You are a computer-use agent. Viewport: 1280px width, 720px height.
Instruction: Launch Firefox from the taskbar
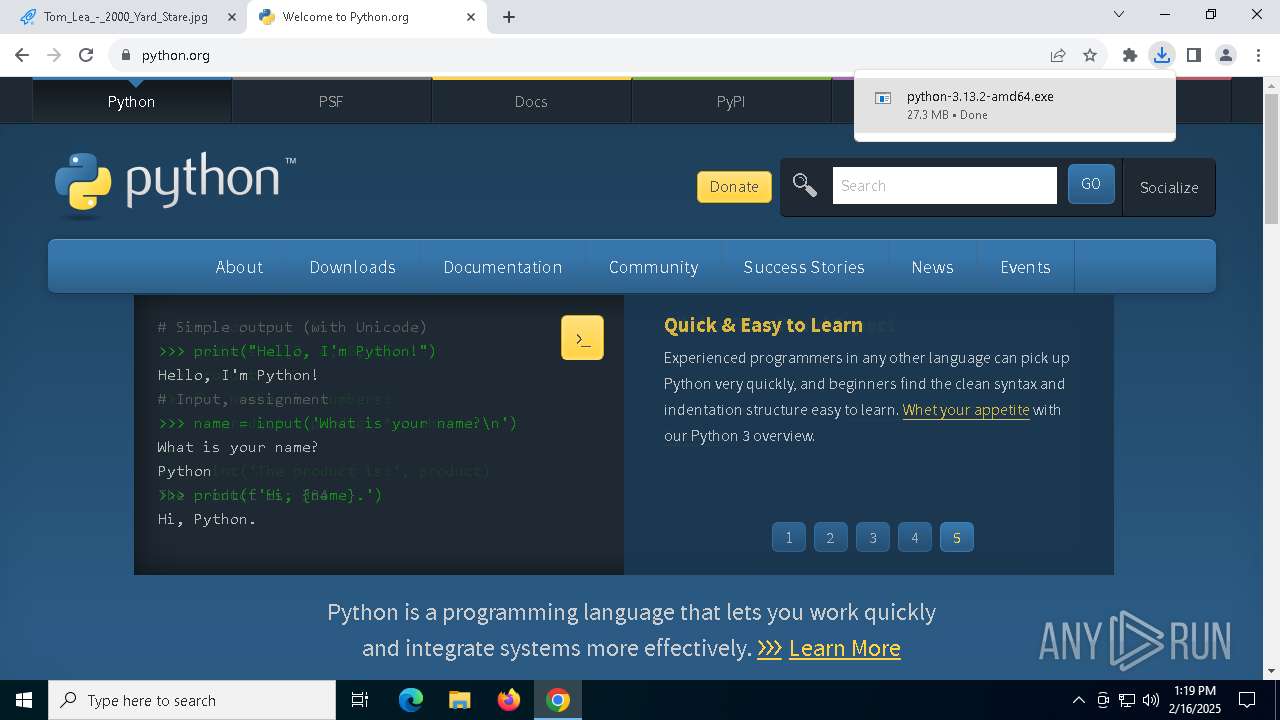pos(509,700)
